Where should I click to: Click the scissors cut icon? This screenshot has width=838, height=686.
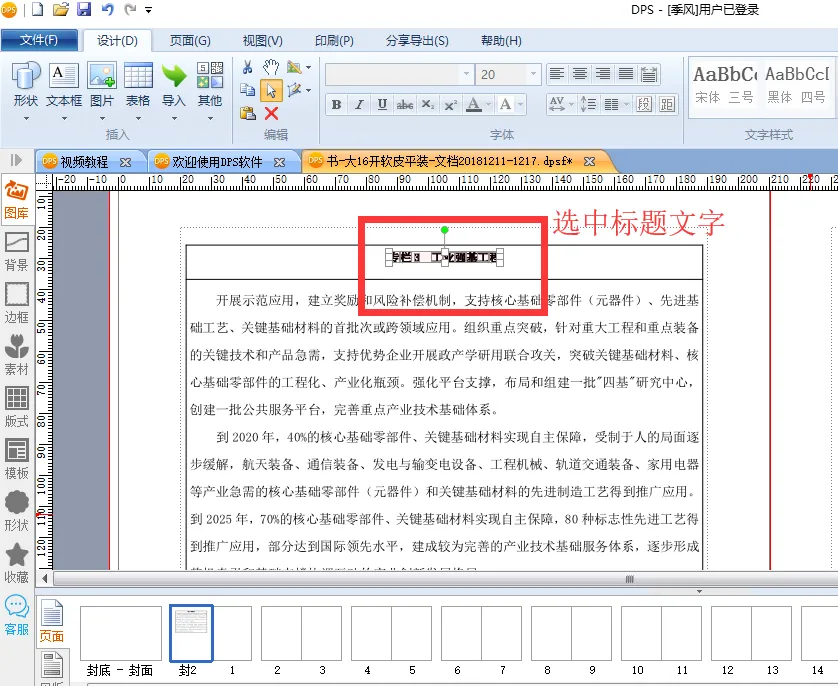click(247, 67)
